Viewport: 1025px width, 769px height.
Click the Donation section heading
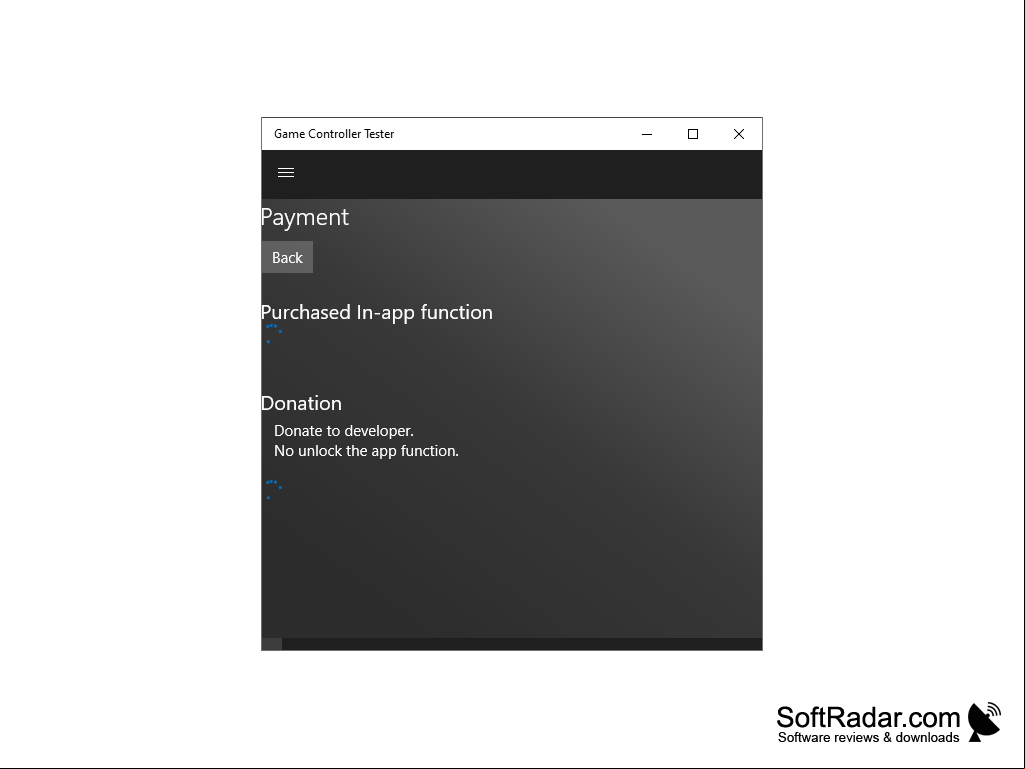pyautogui.click(x=301, y=403)
